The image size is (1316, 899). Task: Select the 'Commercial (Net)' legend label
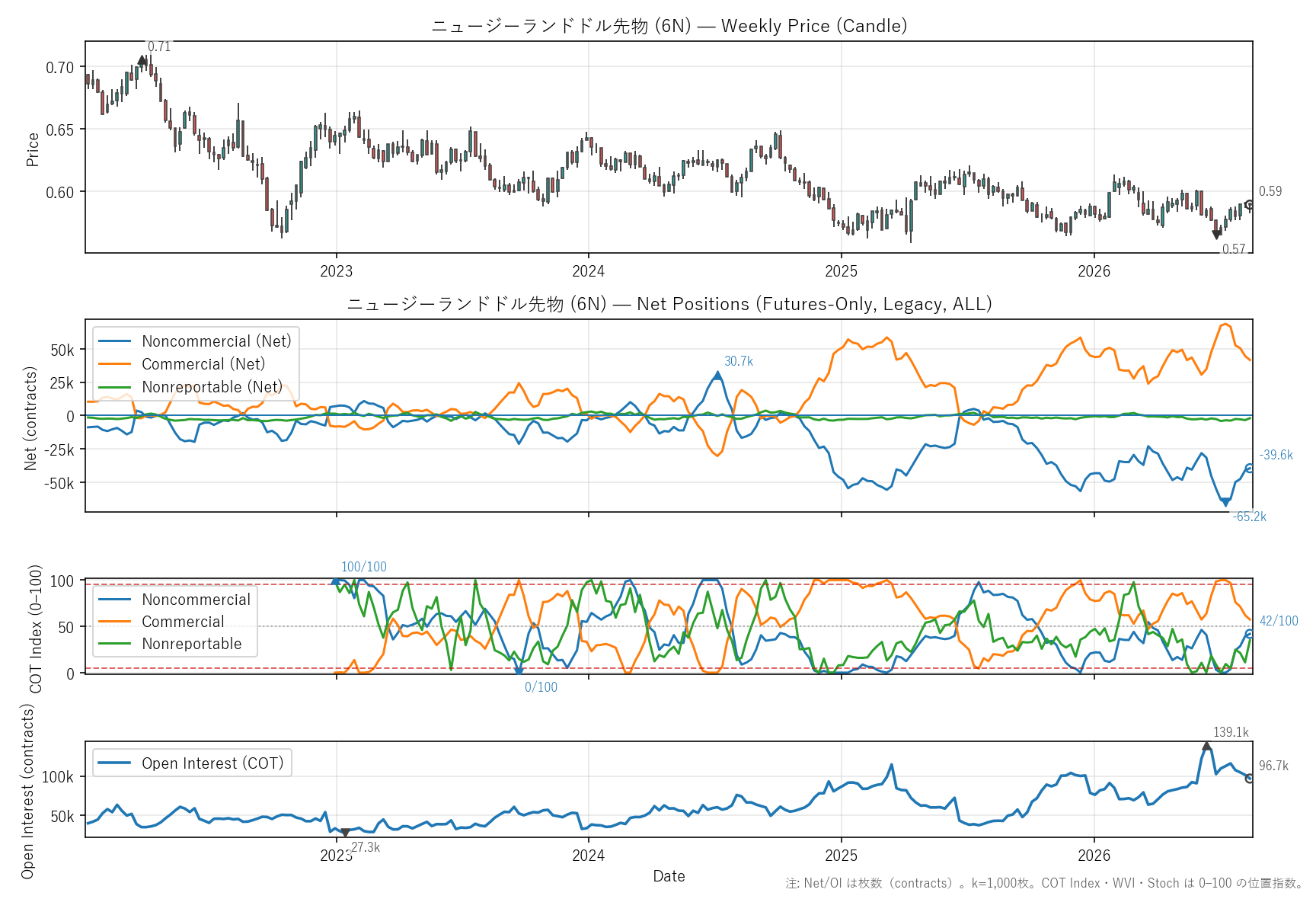point(203,364)
